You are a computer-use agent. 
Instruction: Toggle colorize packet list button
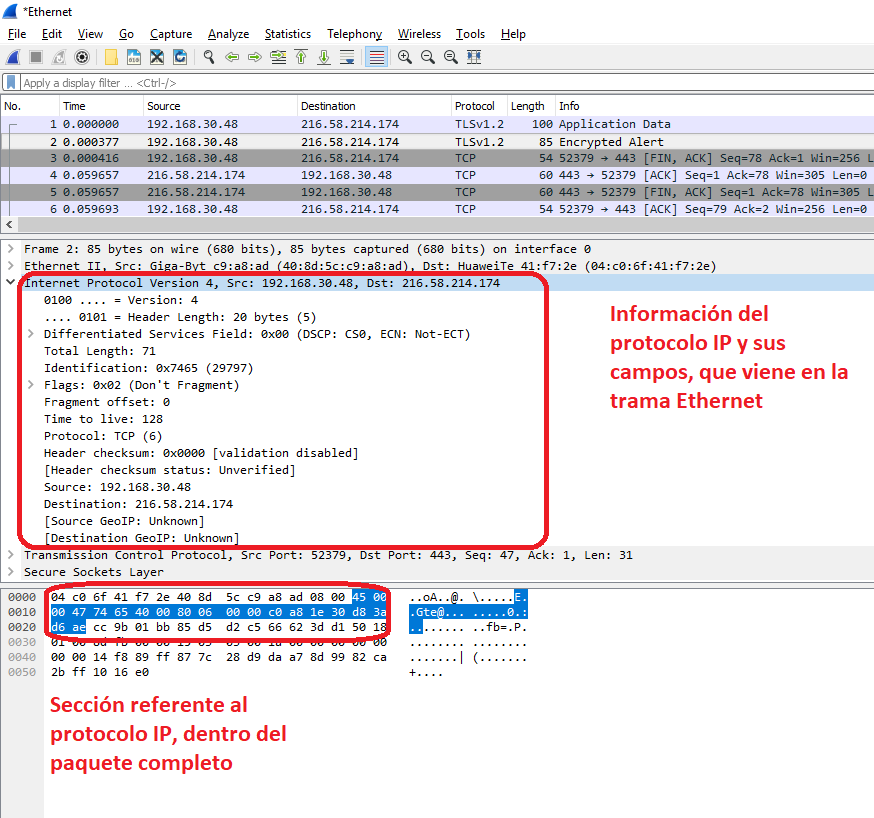click(x=376, y=57)
